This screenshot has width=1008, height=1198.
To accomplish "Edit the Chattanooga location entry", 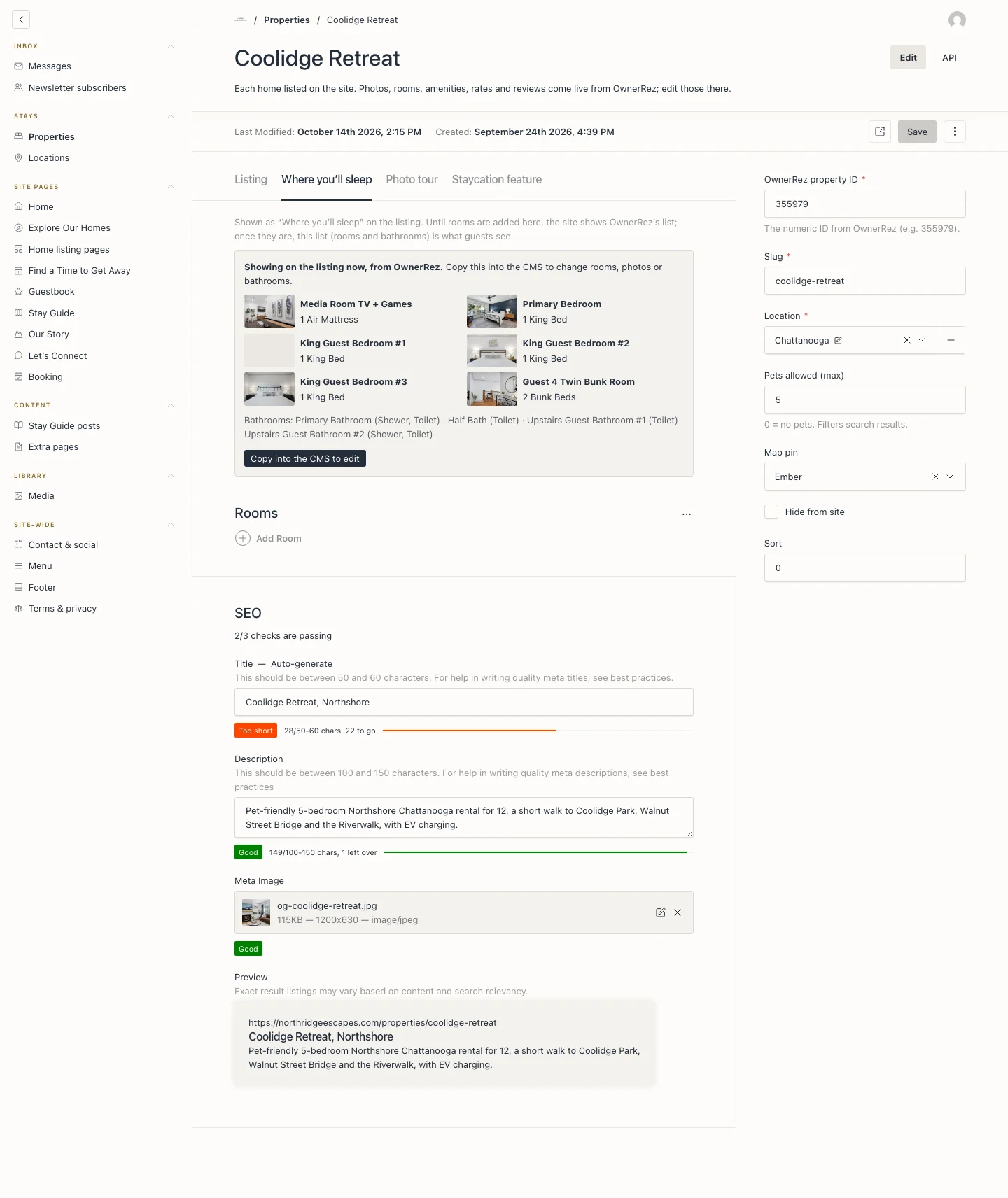I will pyautogui.click(x=838, y=341).
